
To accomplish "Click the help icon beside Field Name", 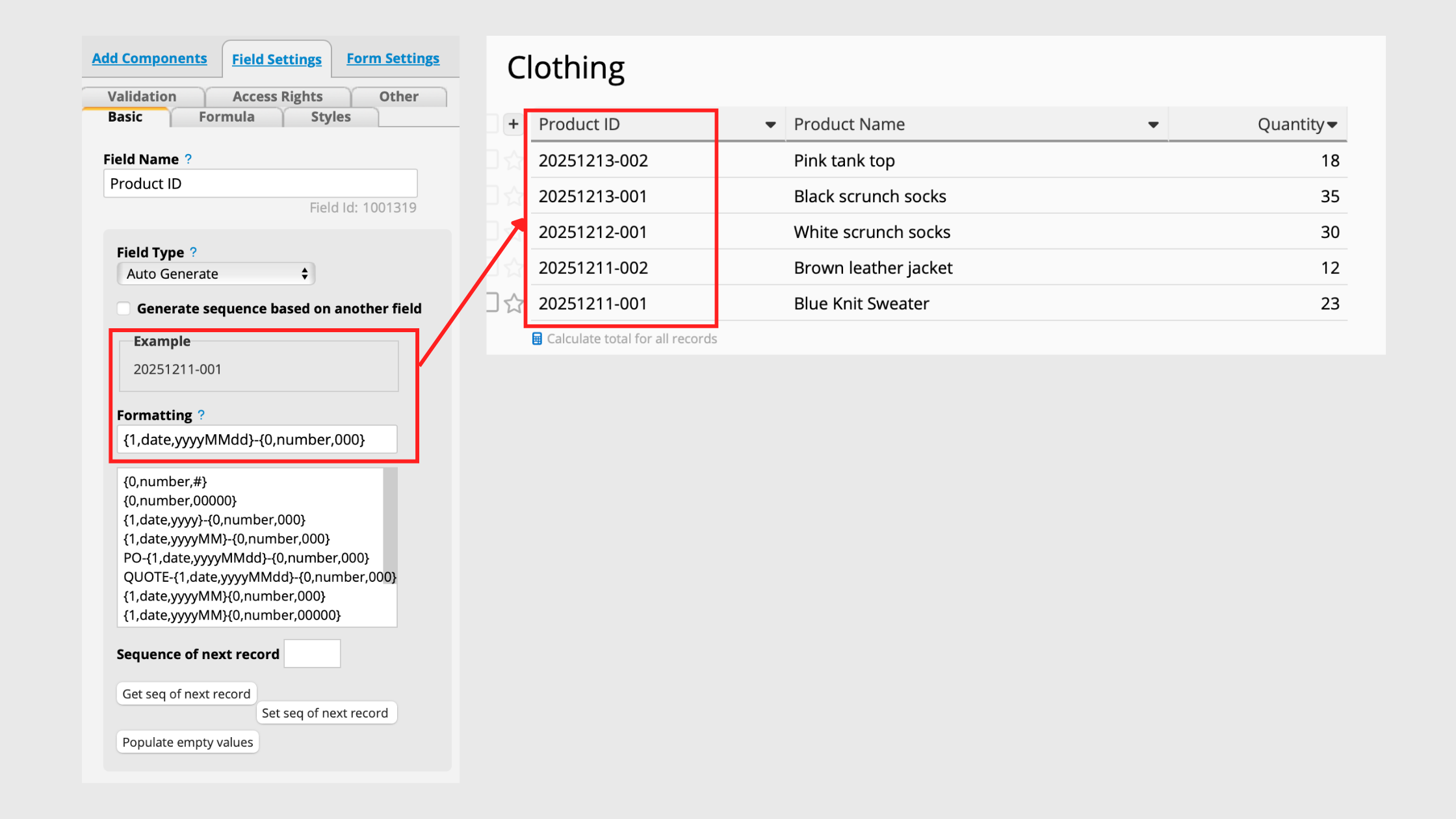I will tap(188, 159).
